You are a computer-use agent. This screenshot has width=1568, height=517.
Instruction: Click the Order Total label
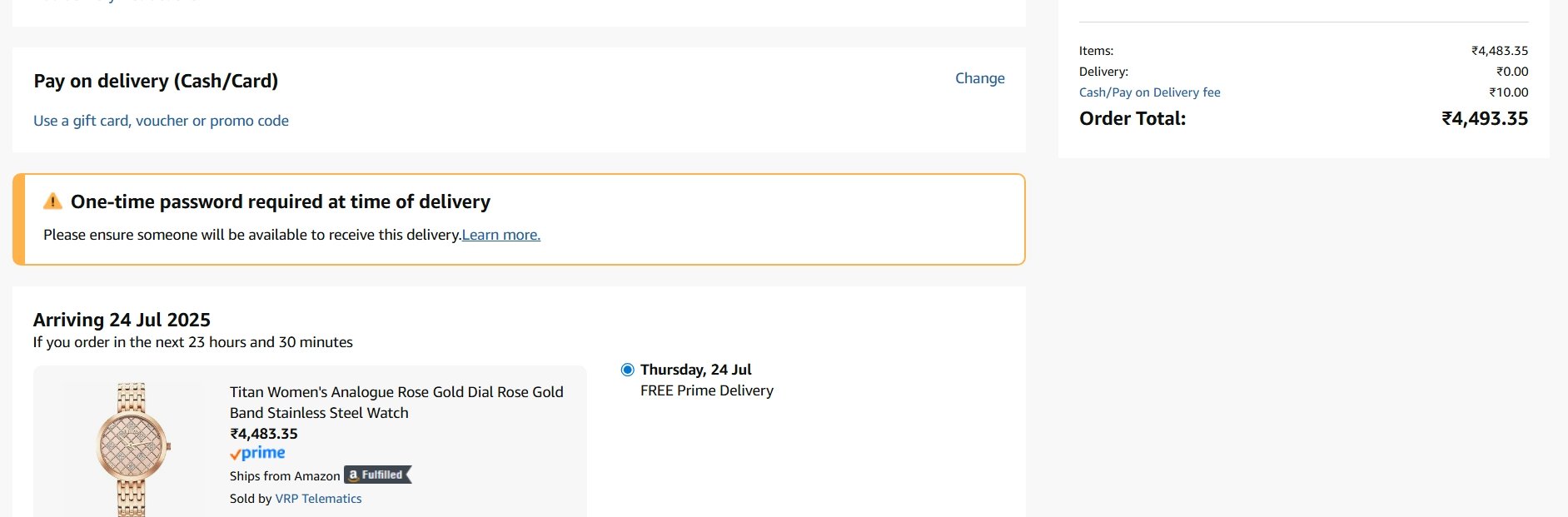click(x=1132, y=118)
